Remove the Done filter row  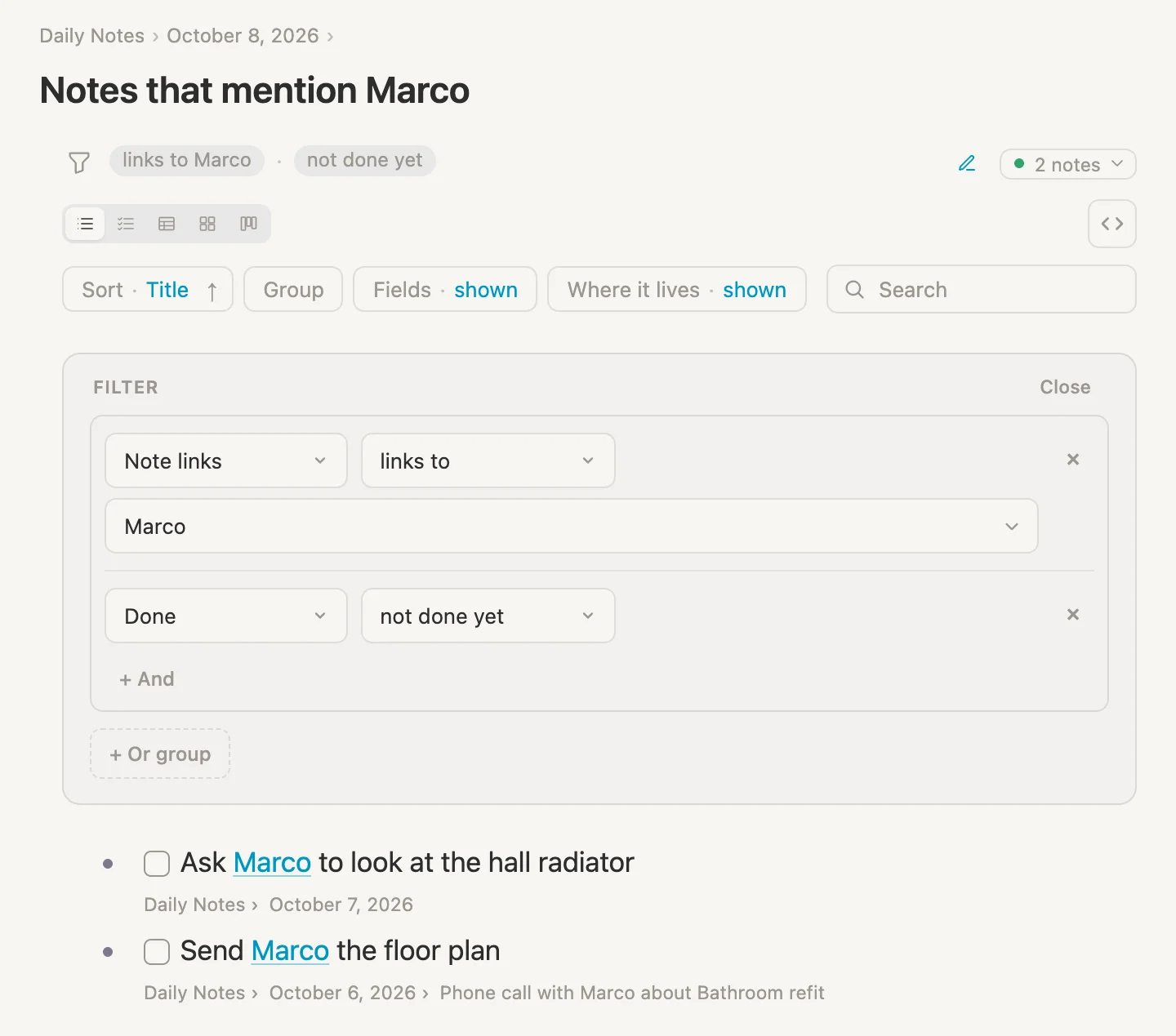1073,615
